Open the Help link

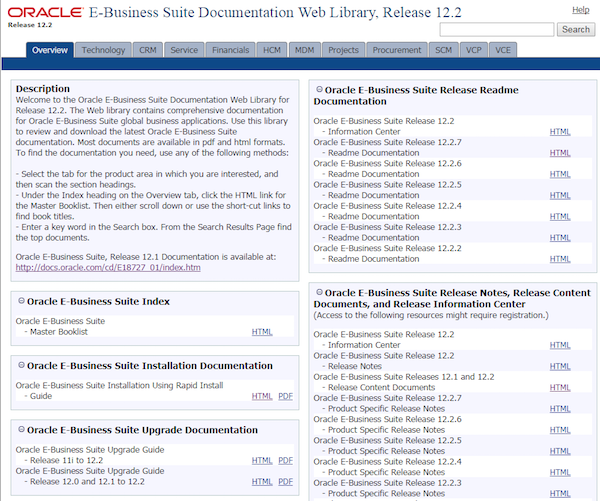580,10
